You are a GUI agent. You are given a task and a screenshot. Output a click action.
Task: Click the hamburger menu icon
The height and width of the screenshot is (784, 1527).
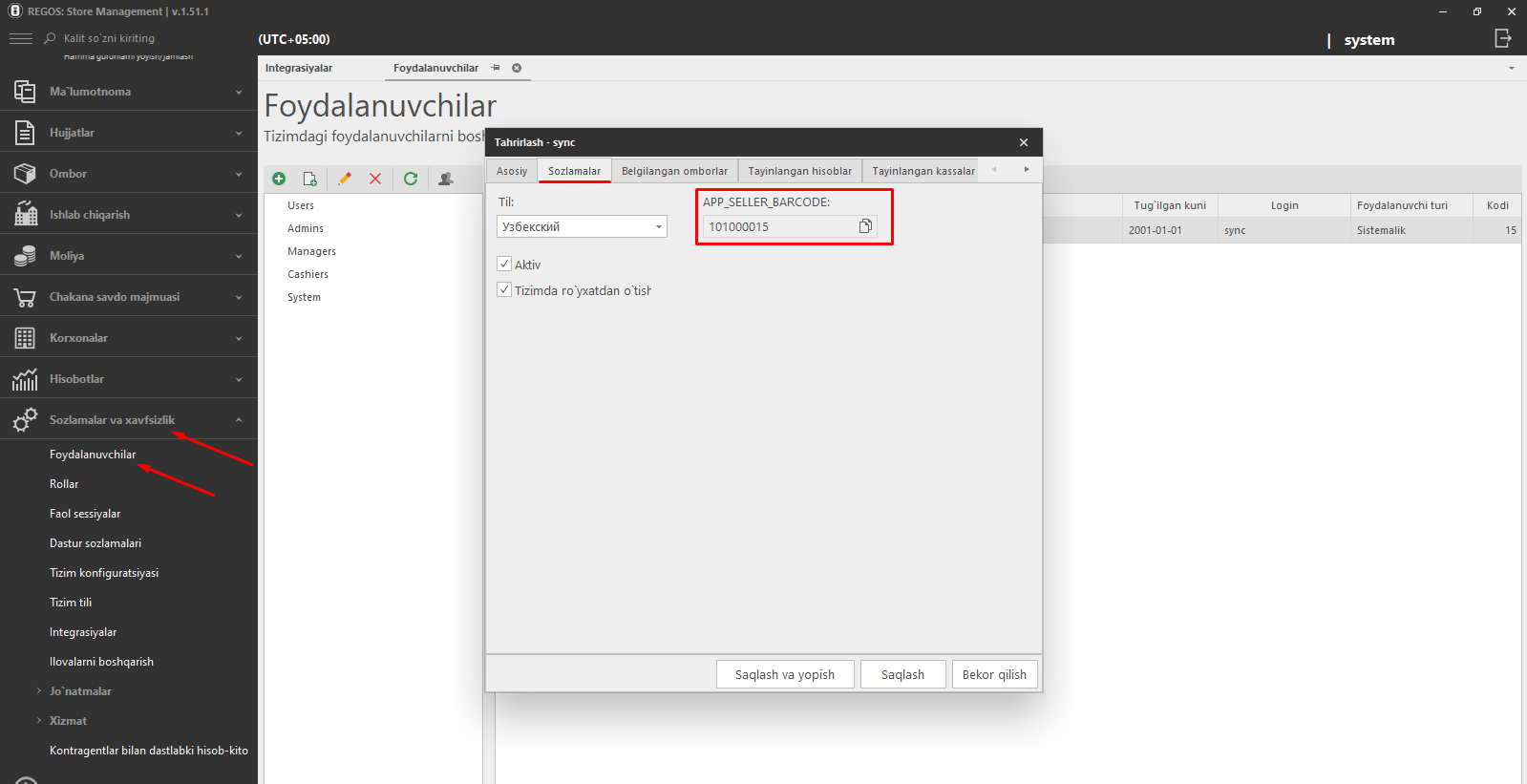click(x=21, y=38)
